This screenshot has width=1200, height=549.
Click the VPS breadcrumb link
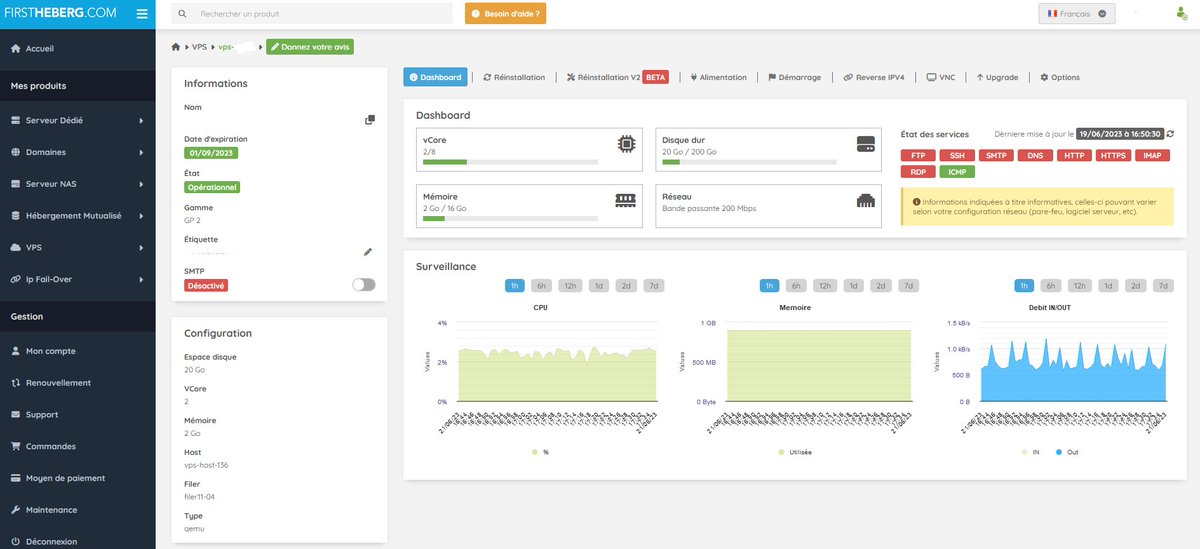coord(200,47)
